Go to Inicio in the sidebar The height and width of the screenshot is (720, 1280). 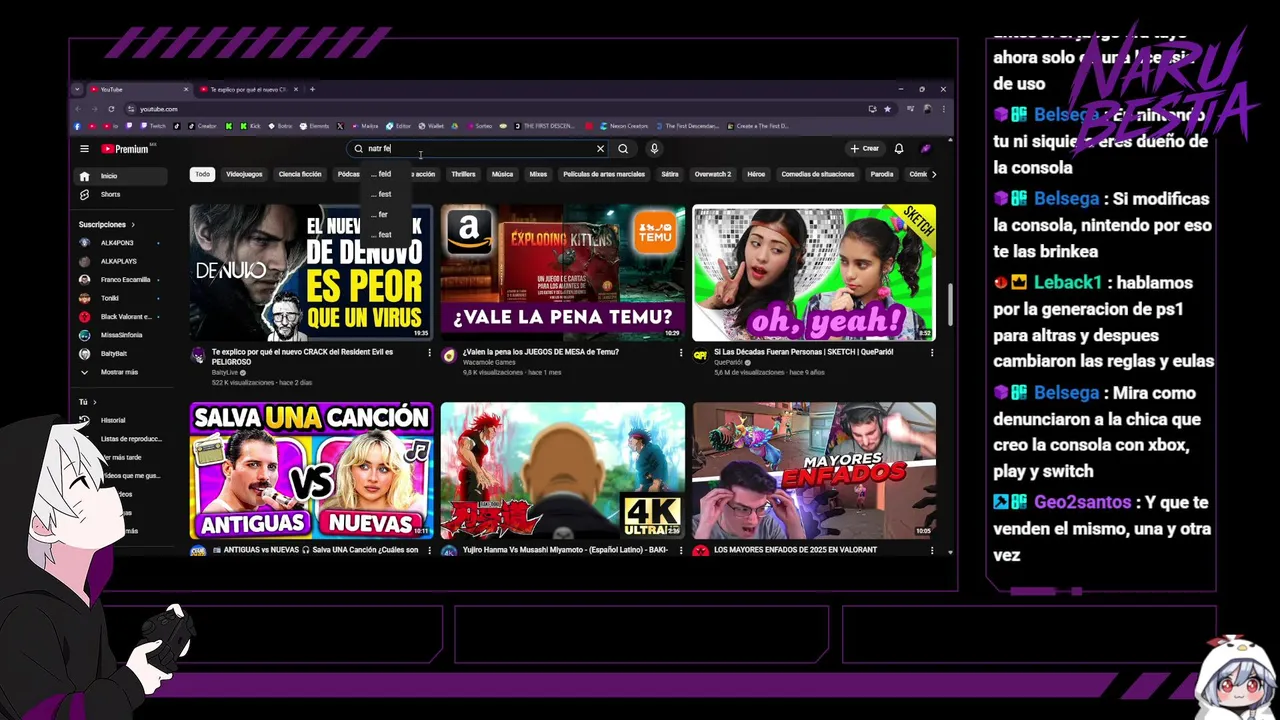pos(121,176)
